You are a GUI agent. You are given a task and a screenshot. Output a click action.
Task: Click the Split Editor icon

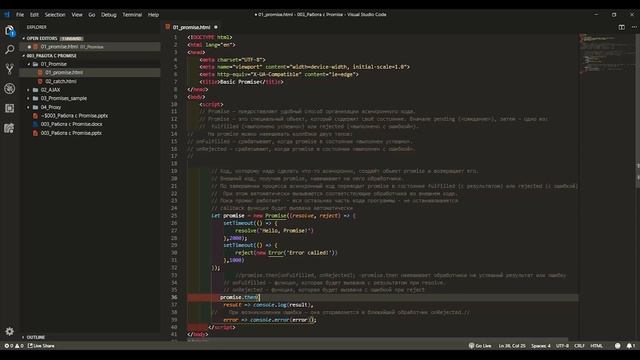[x=621, y=27]
